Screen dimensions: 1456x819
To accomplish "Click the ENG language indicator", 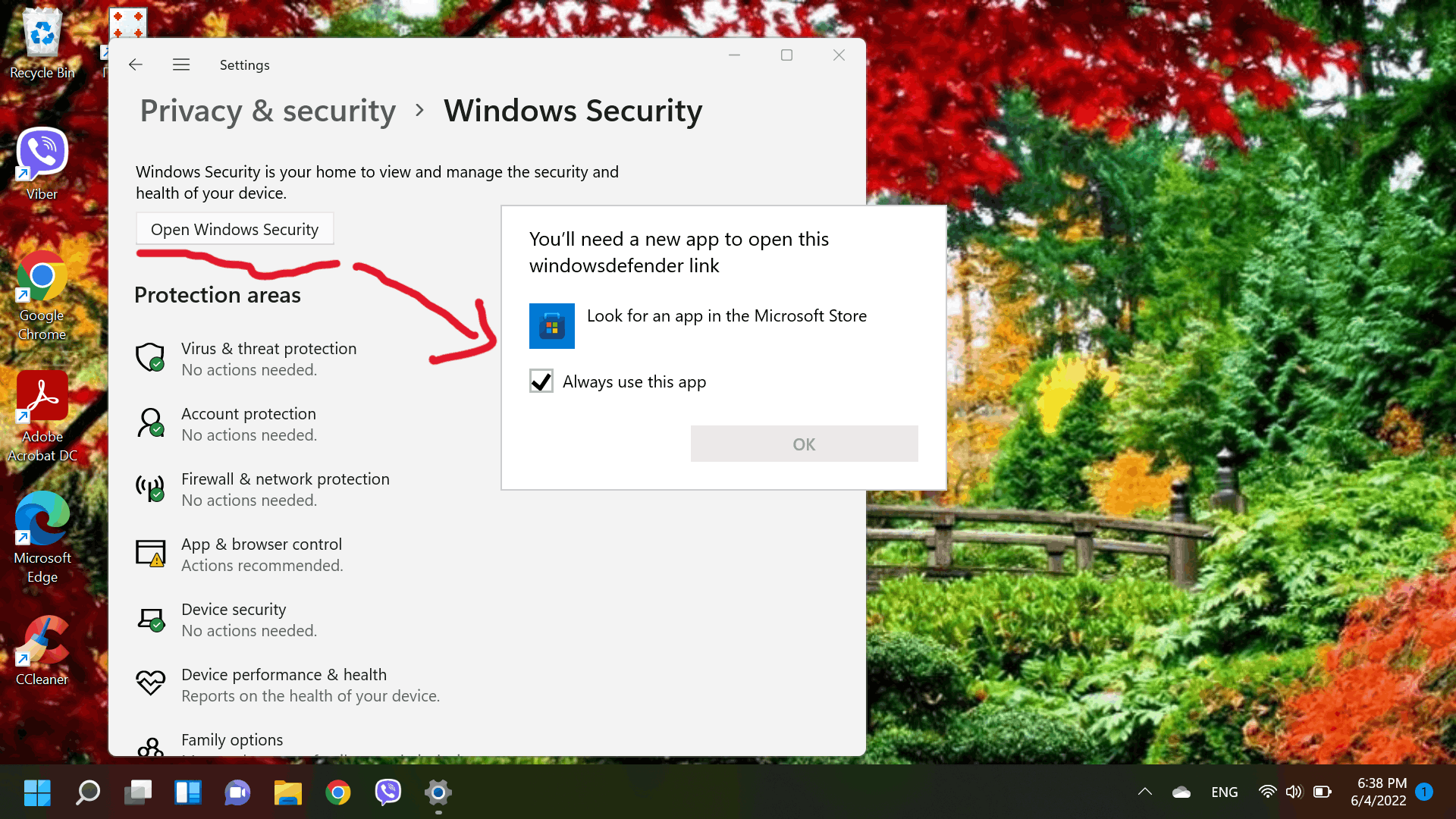I will pyautogui.click(x=1224, y=792).
